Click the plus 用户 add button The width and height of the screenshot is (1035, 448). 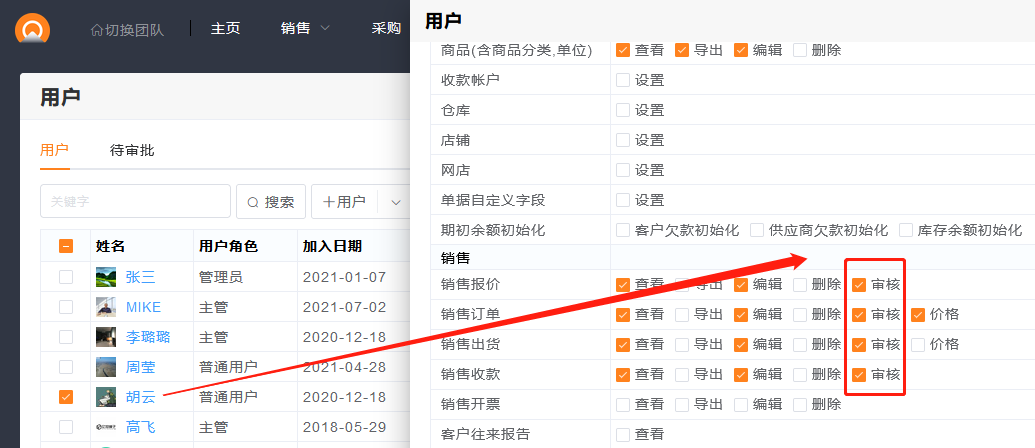[x=344, y=202]
